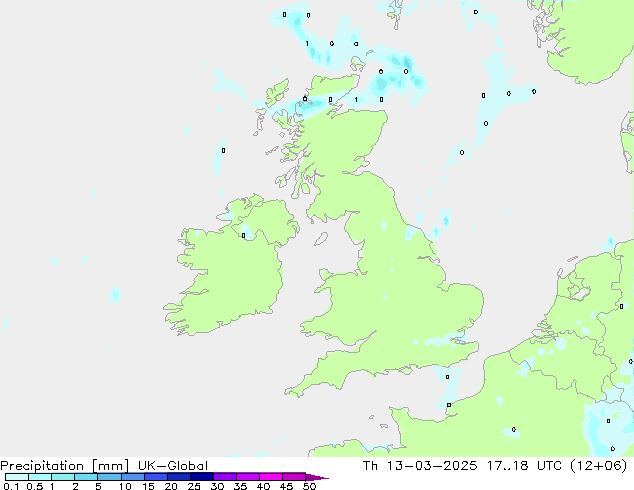Select the 2–5 mm legend swatch
Viewport: 634px width, 490px height.
(86, 477)
